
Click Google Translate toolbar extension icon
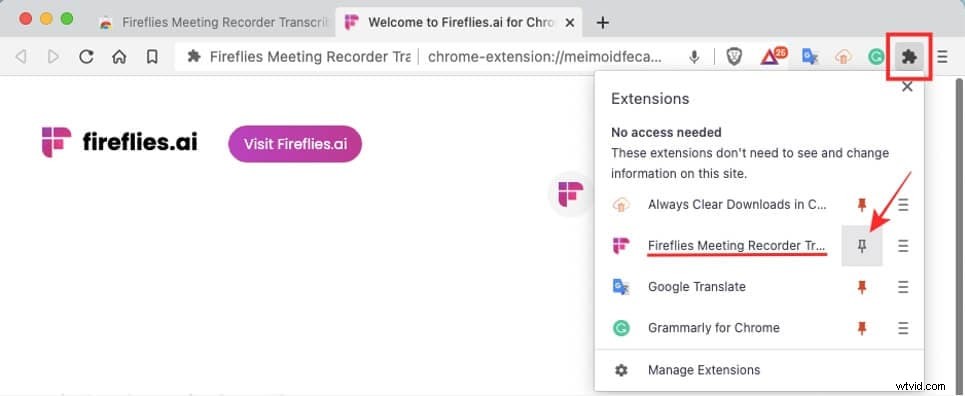810,57
